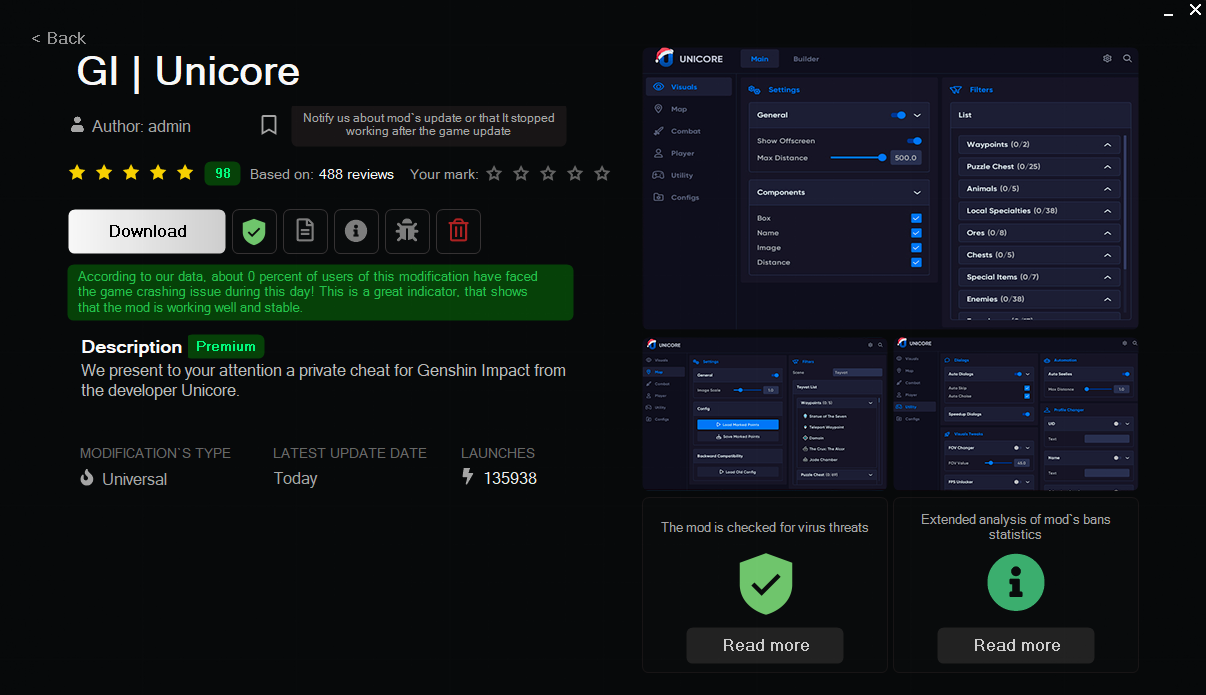Click the Universal modification type value

135,479
